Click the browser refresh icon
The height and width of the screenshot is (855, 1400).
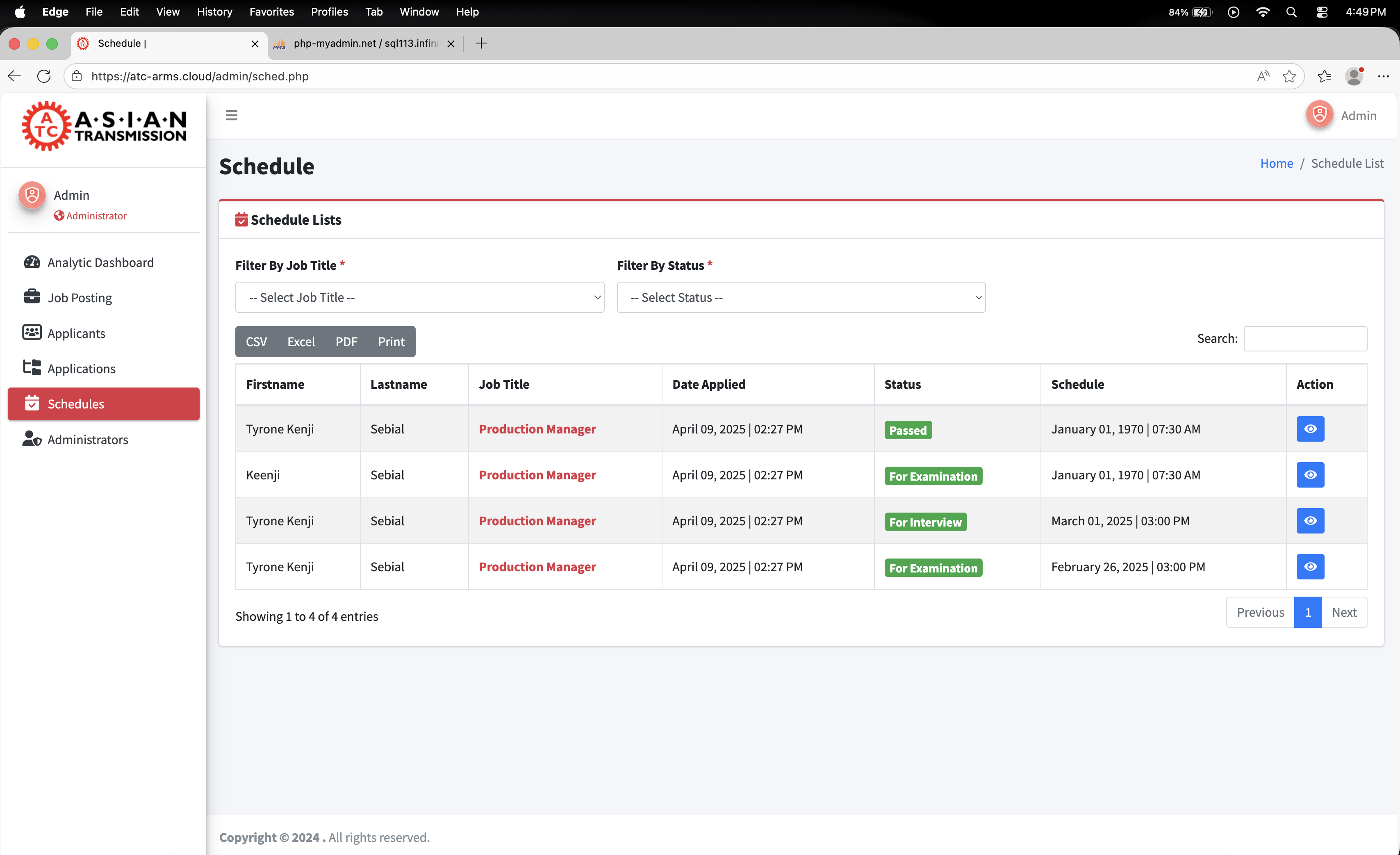[x=44, y=76]
